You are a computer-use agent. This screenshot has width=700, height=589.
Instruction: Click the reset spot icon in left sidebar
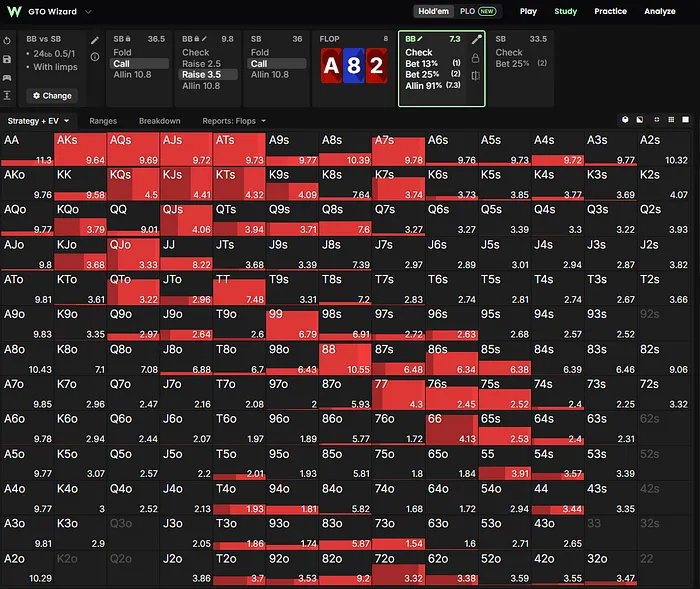click(x=7, y=41)
